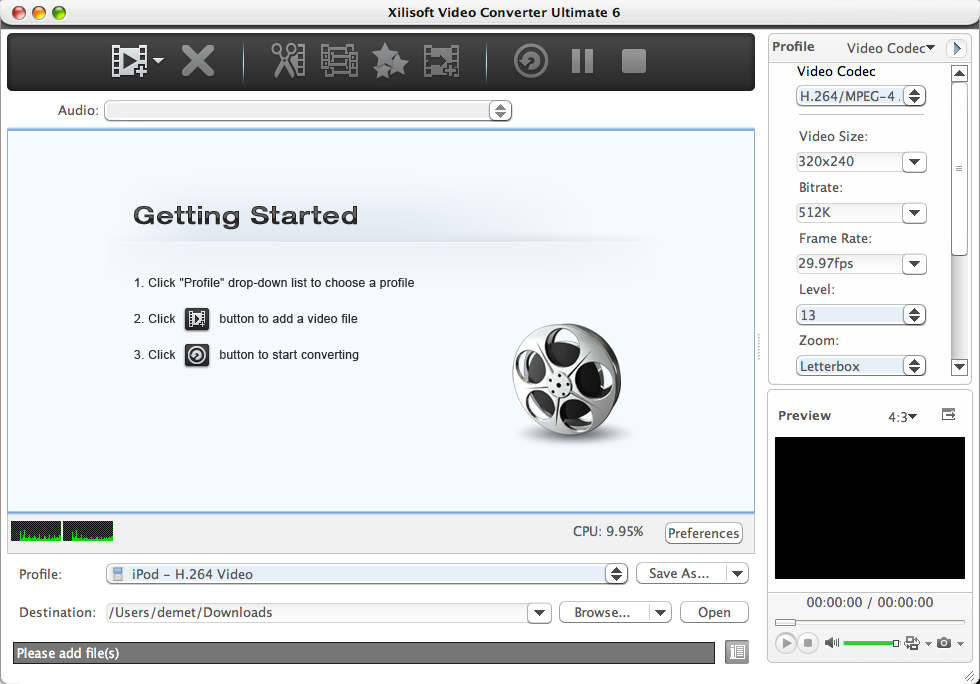Click the profile panel scroll-down arrow

959,366
